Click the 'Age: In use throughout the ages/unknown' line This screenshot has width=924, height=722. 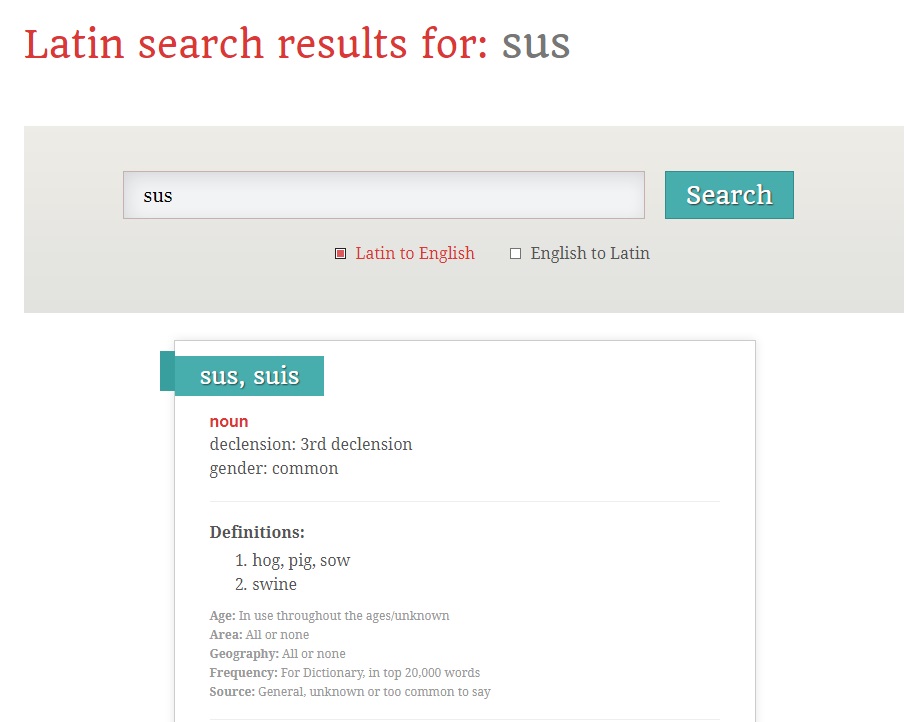tap(329, 616)
